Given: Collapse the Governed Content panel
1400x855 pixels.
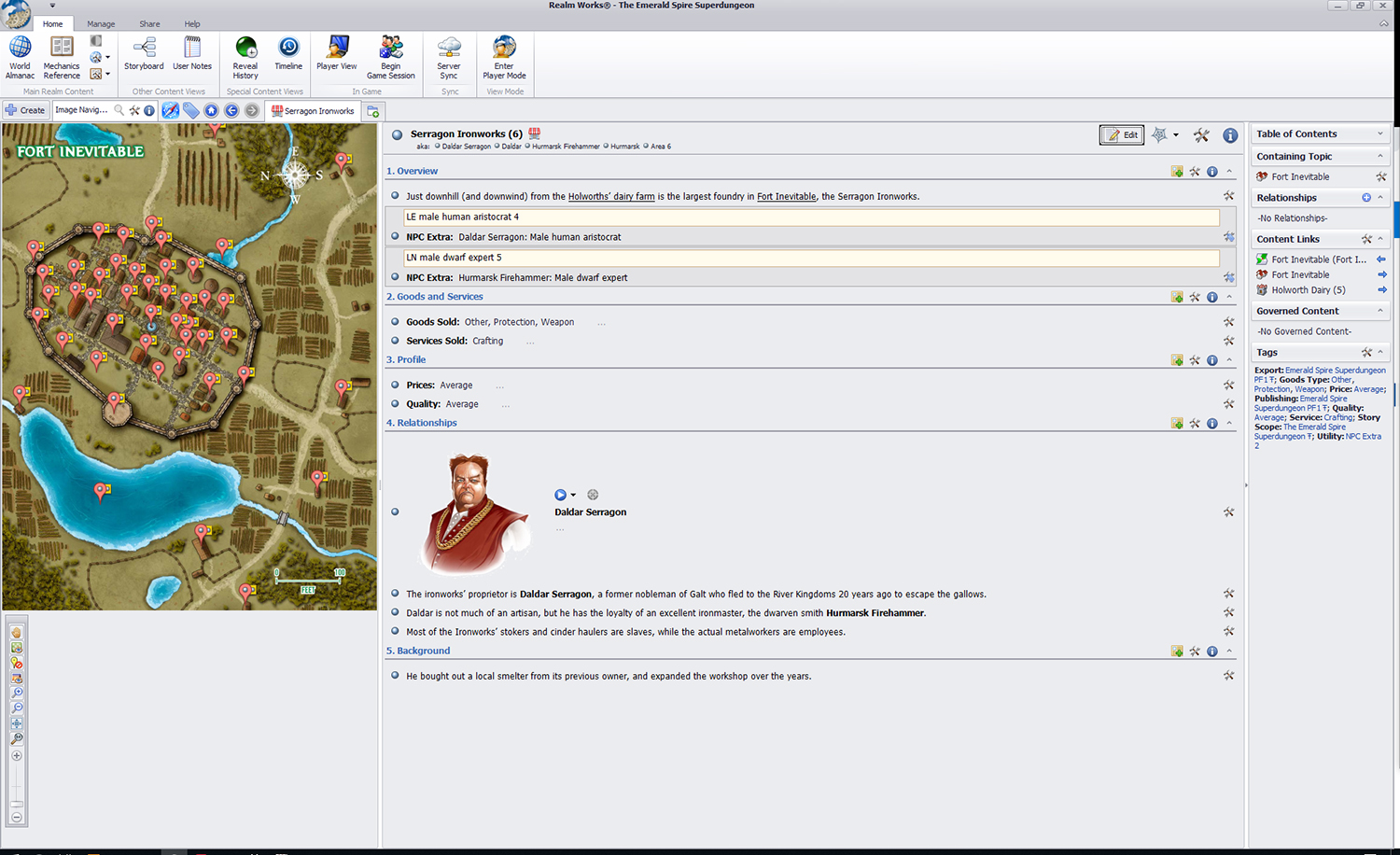Looking at the screenshot, I should 1380,311.
